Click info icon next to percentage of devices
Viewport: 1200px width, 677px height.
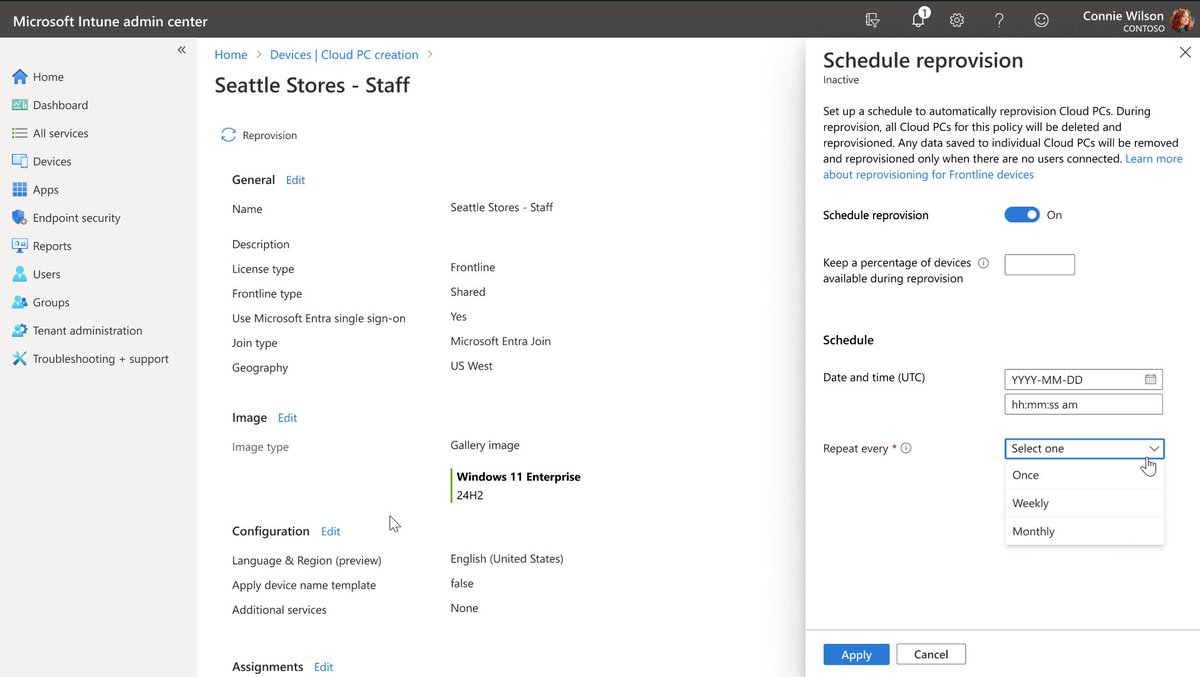coord(983,263)
